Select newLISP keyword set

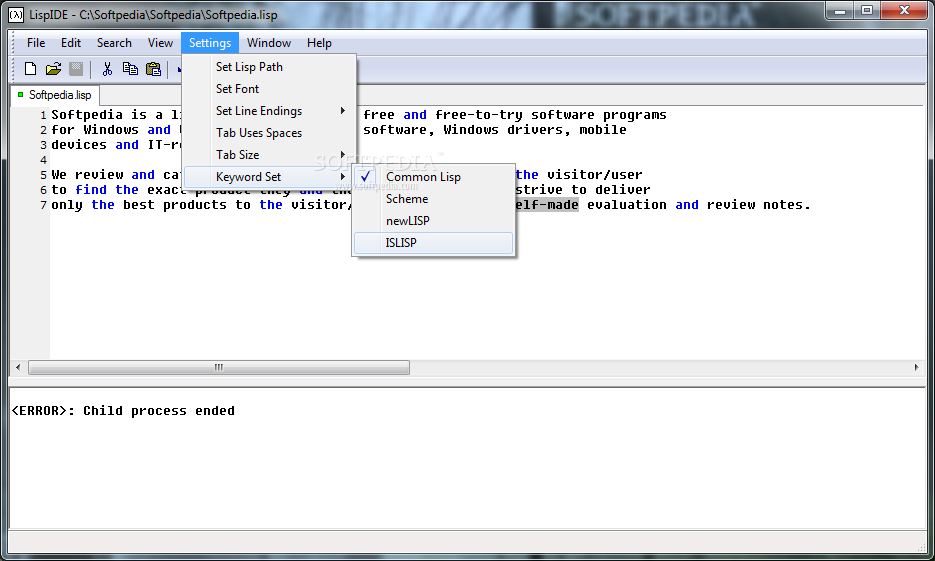(x=434, y=221)
